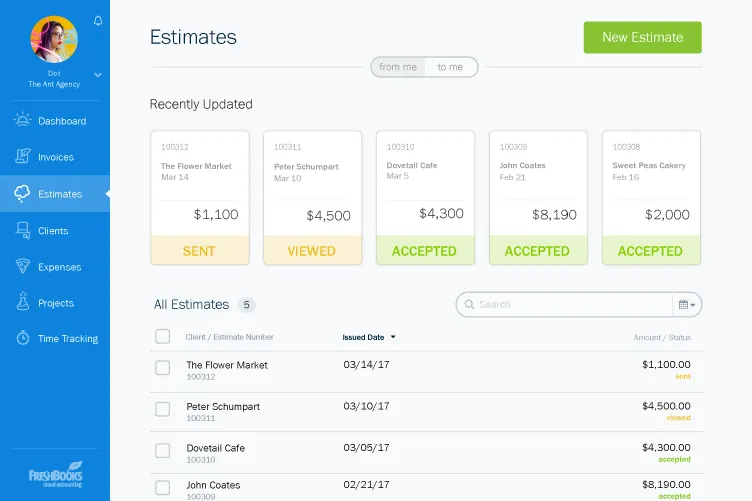Open the Dovetail Cafe estimate card
The width and height of the screenshot is (752, 501).
[425, 197]
